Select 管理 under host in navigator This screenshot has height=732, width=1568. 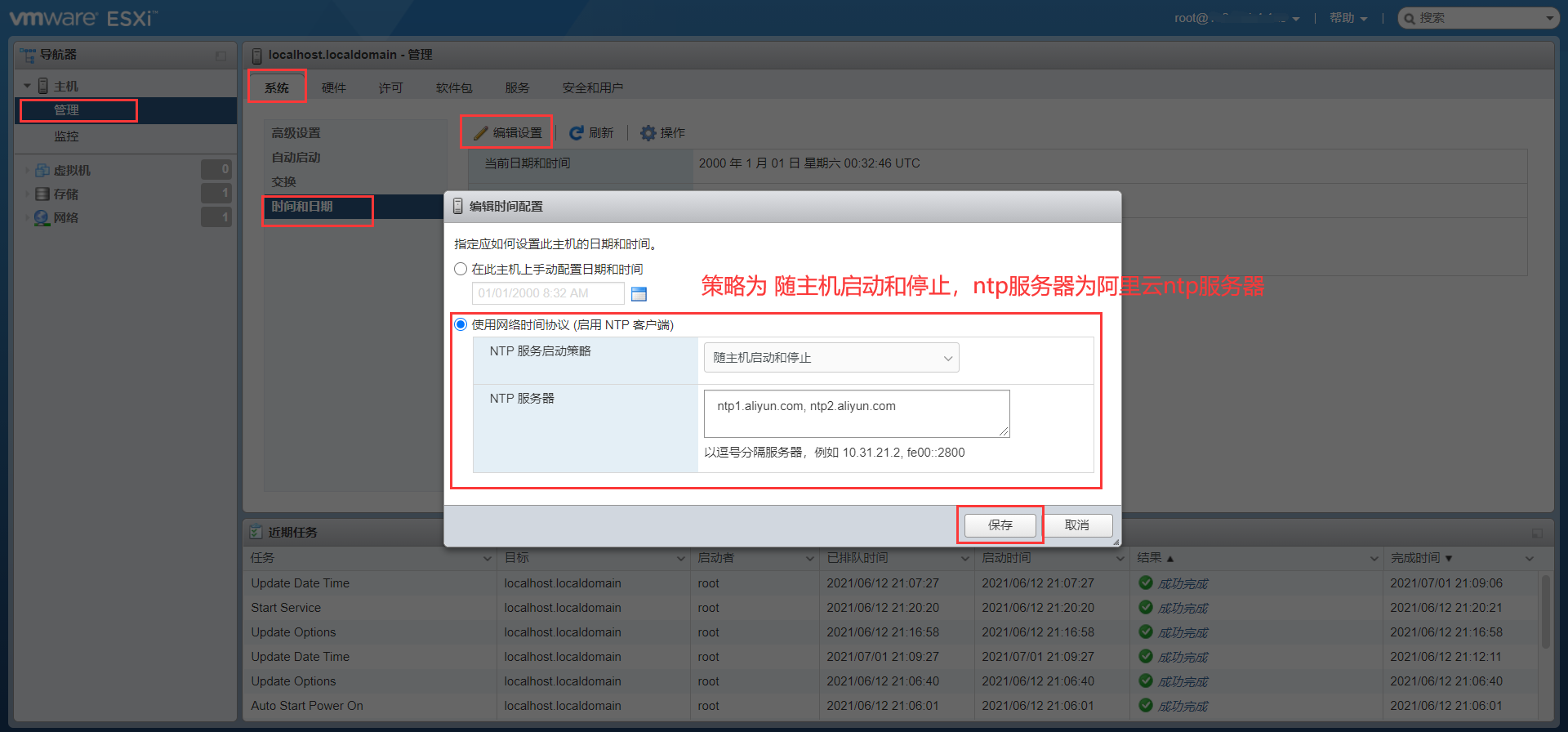click(126, 110)
